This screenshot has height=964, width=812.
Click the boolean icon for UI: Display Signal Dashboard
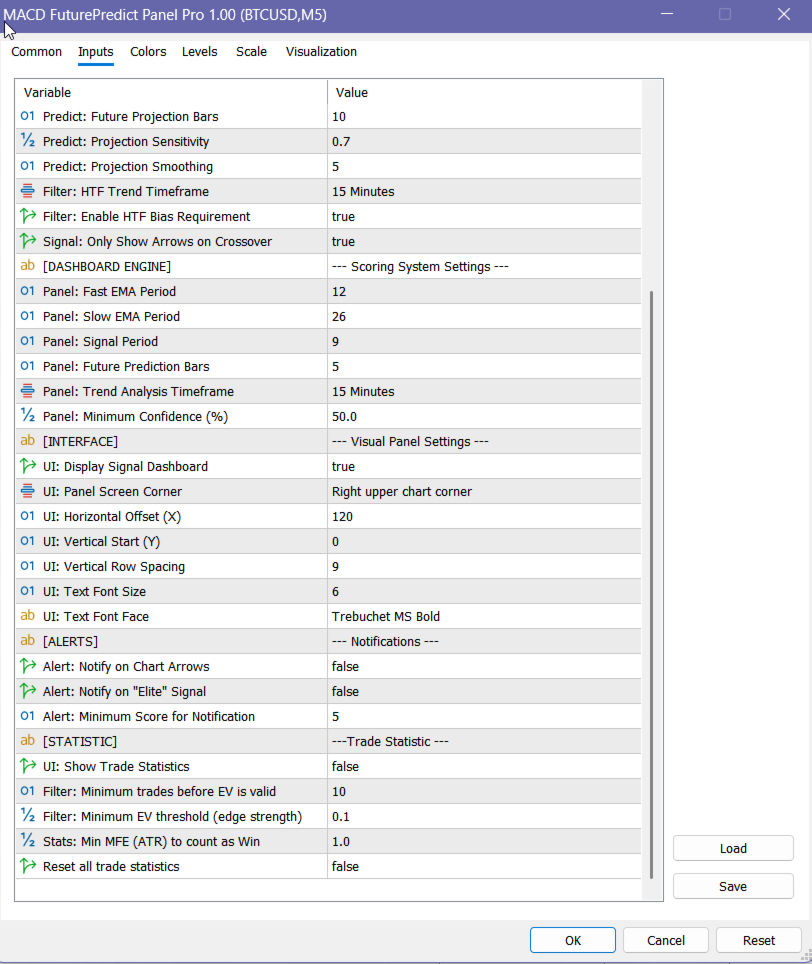(x=27, y=467)
